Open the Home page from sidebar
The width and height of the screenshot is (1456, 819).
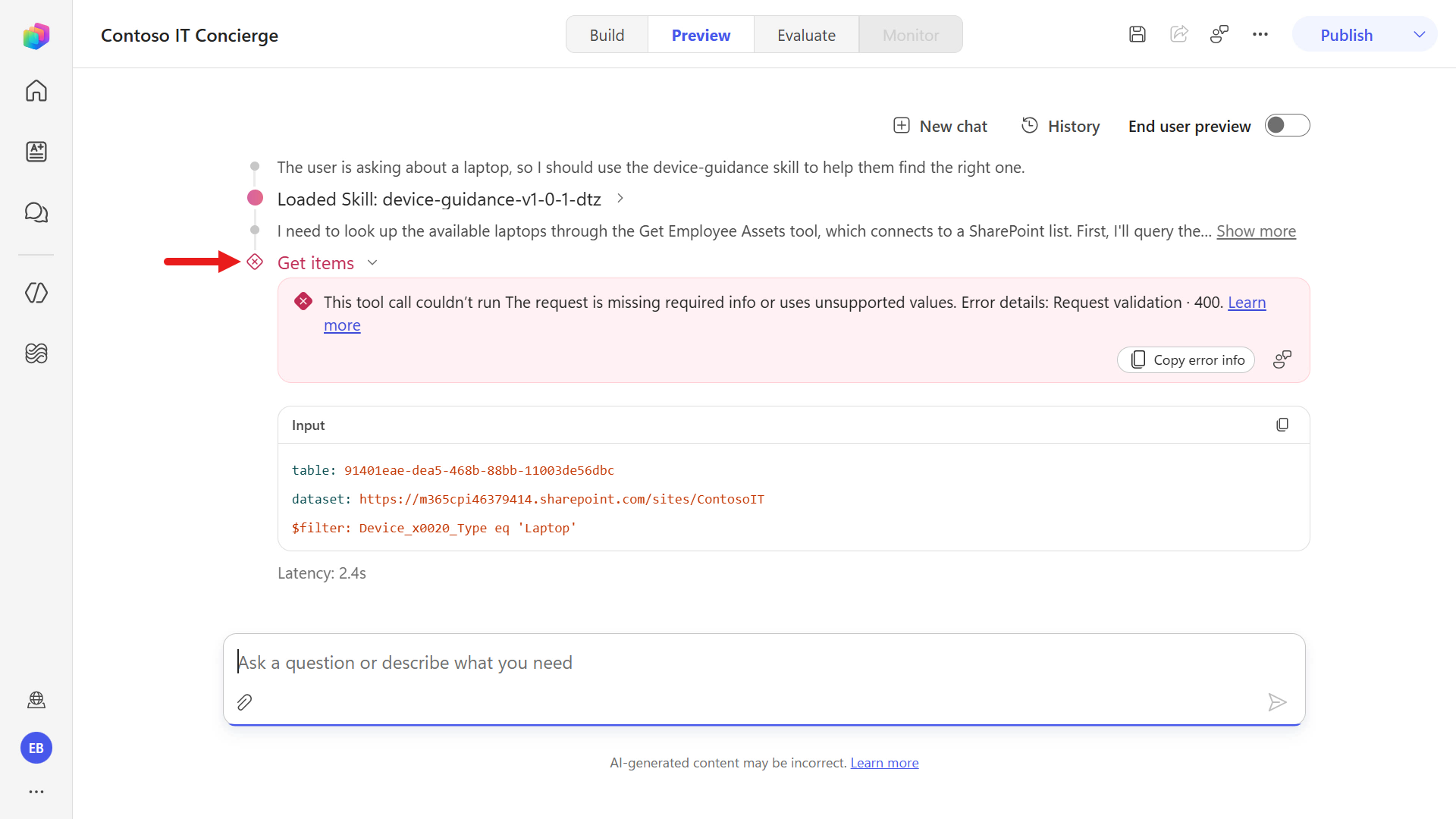coord(36,91)
